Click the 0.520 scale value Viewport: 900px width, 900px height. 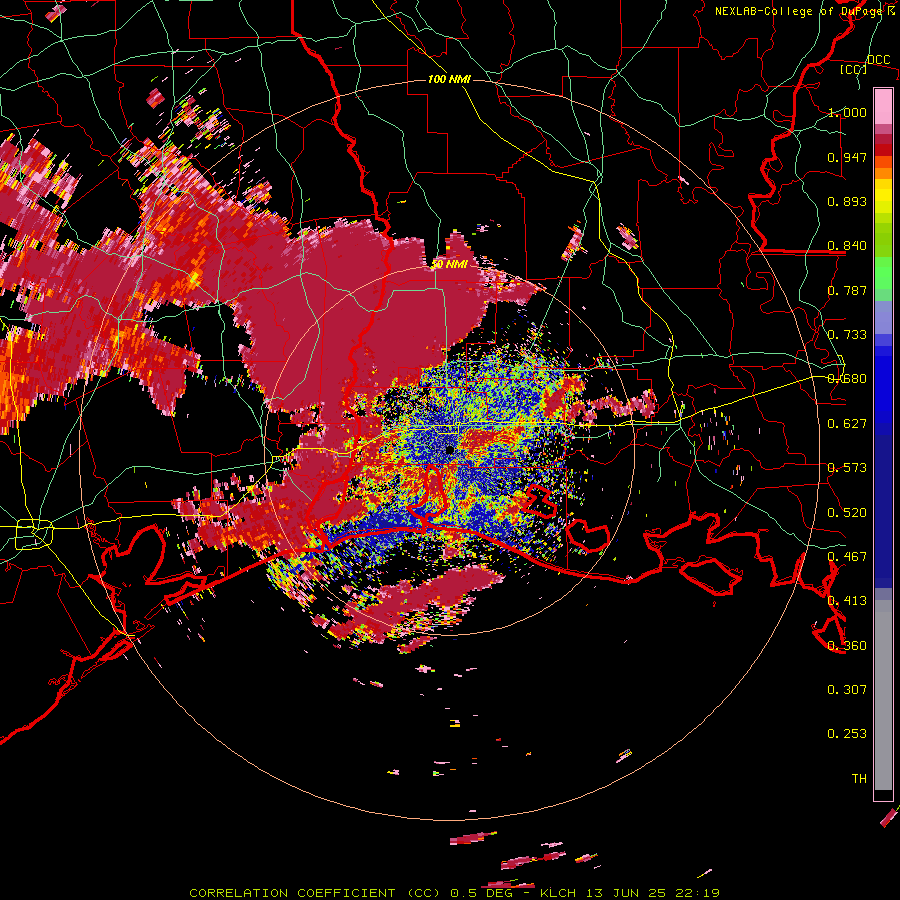tap(847, 513)
